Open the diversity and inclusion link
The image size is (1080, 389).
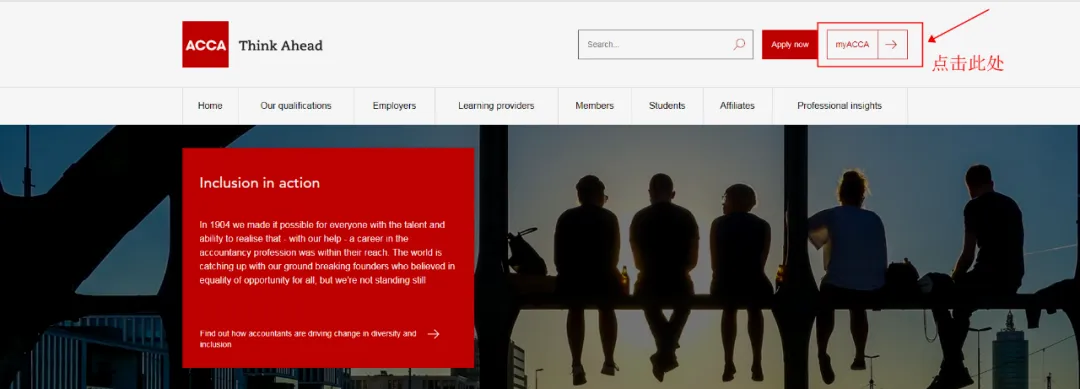point(309,338)
